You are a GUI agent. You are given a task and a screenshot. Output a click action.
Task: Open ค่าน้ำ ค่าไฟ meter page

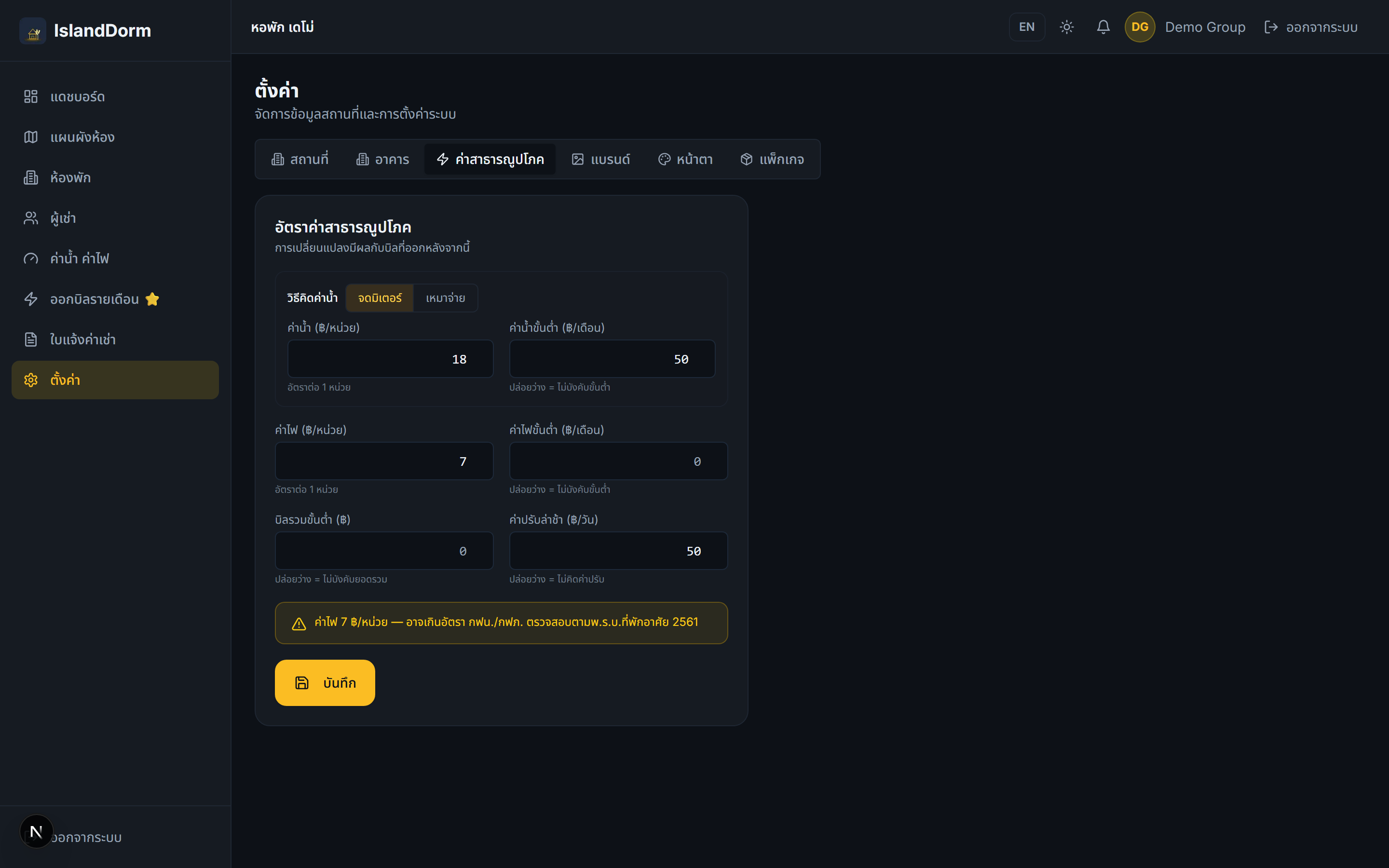coord(115,258)
